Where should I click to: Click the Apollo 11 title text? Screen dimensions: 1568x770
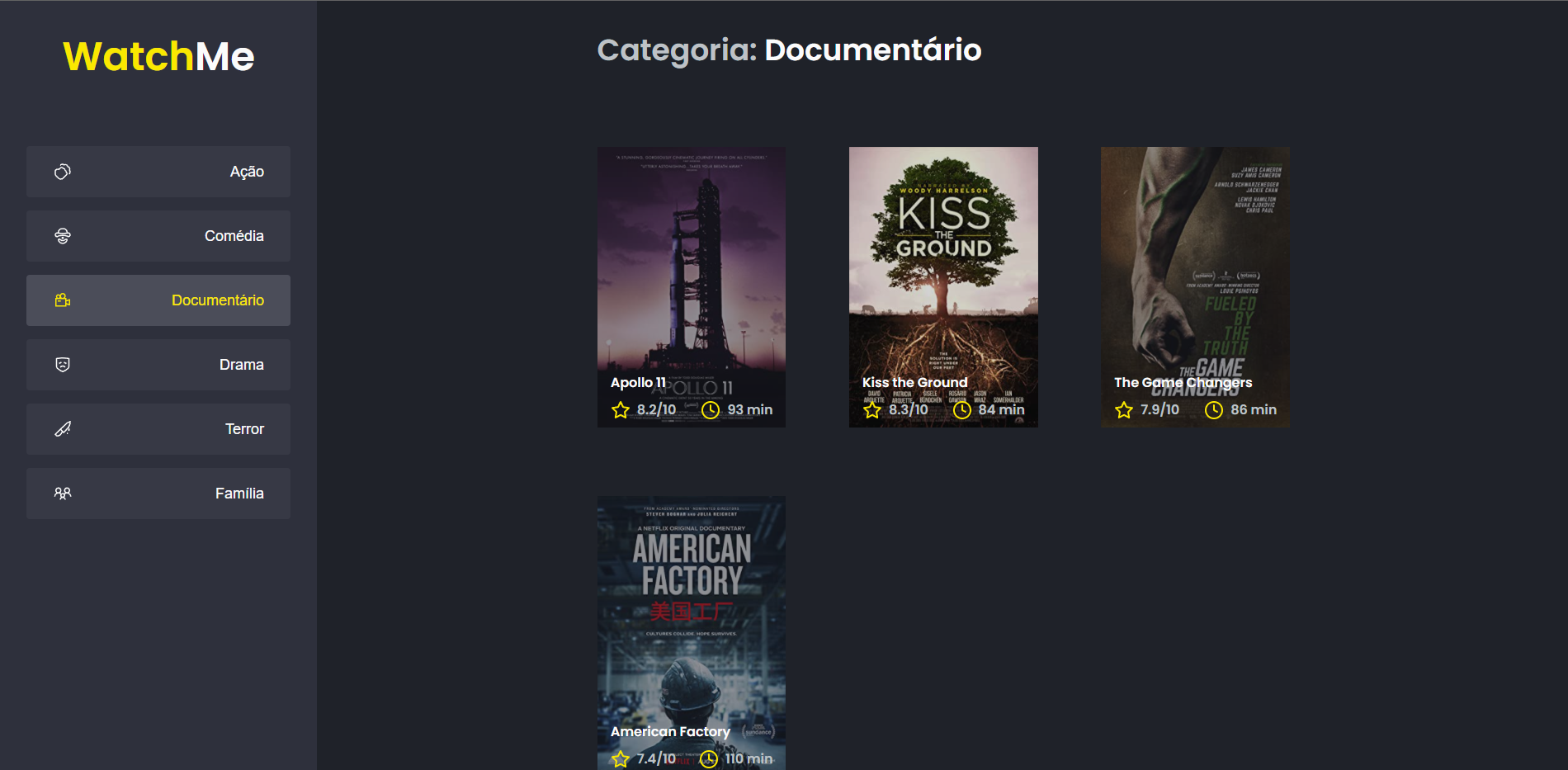[x=638, y=382]
